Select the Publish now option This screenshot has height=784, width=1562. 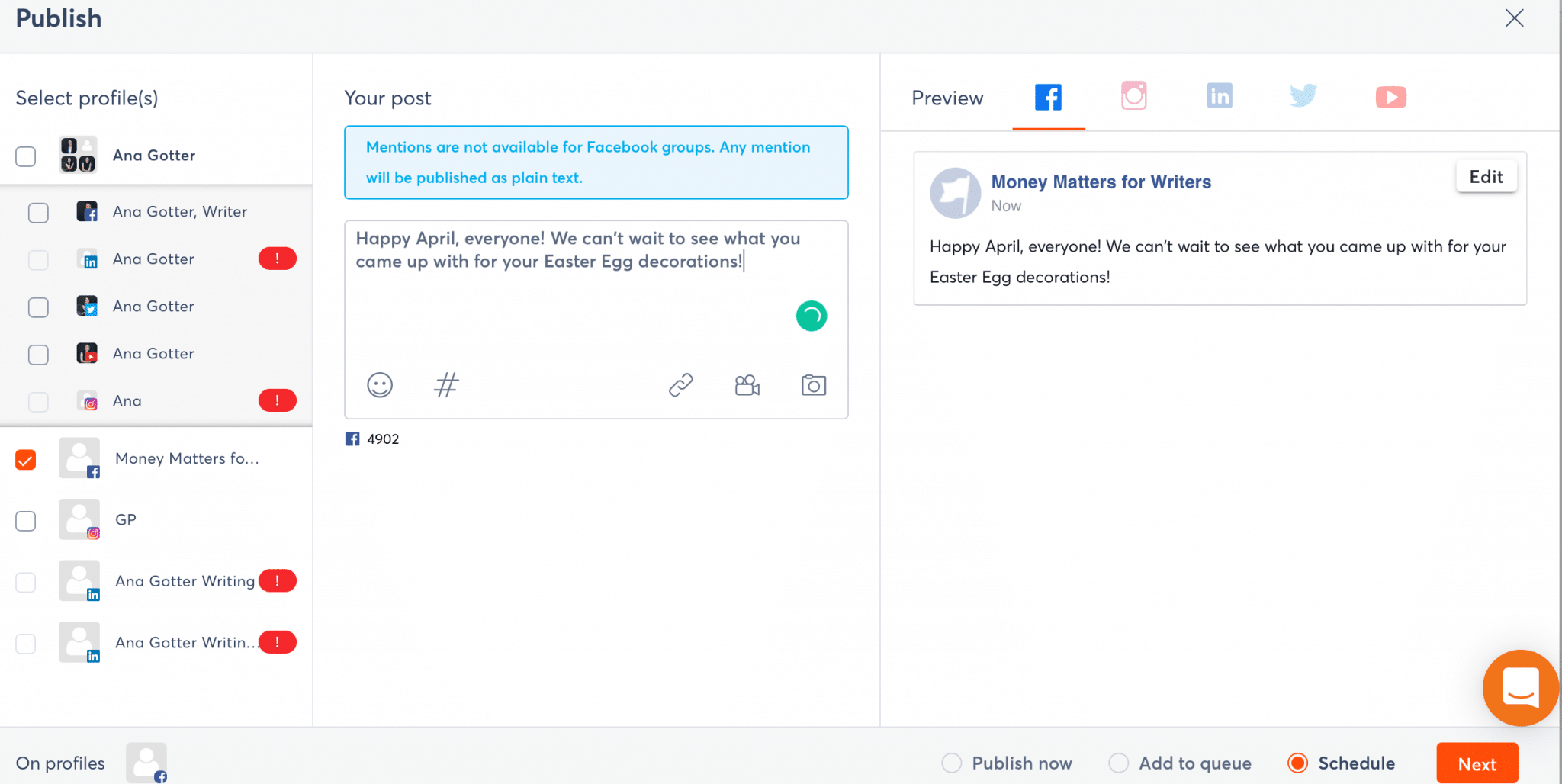pos(952,763)
